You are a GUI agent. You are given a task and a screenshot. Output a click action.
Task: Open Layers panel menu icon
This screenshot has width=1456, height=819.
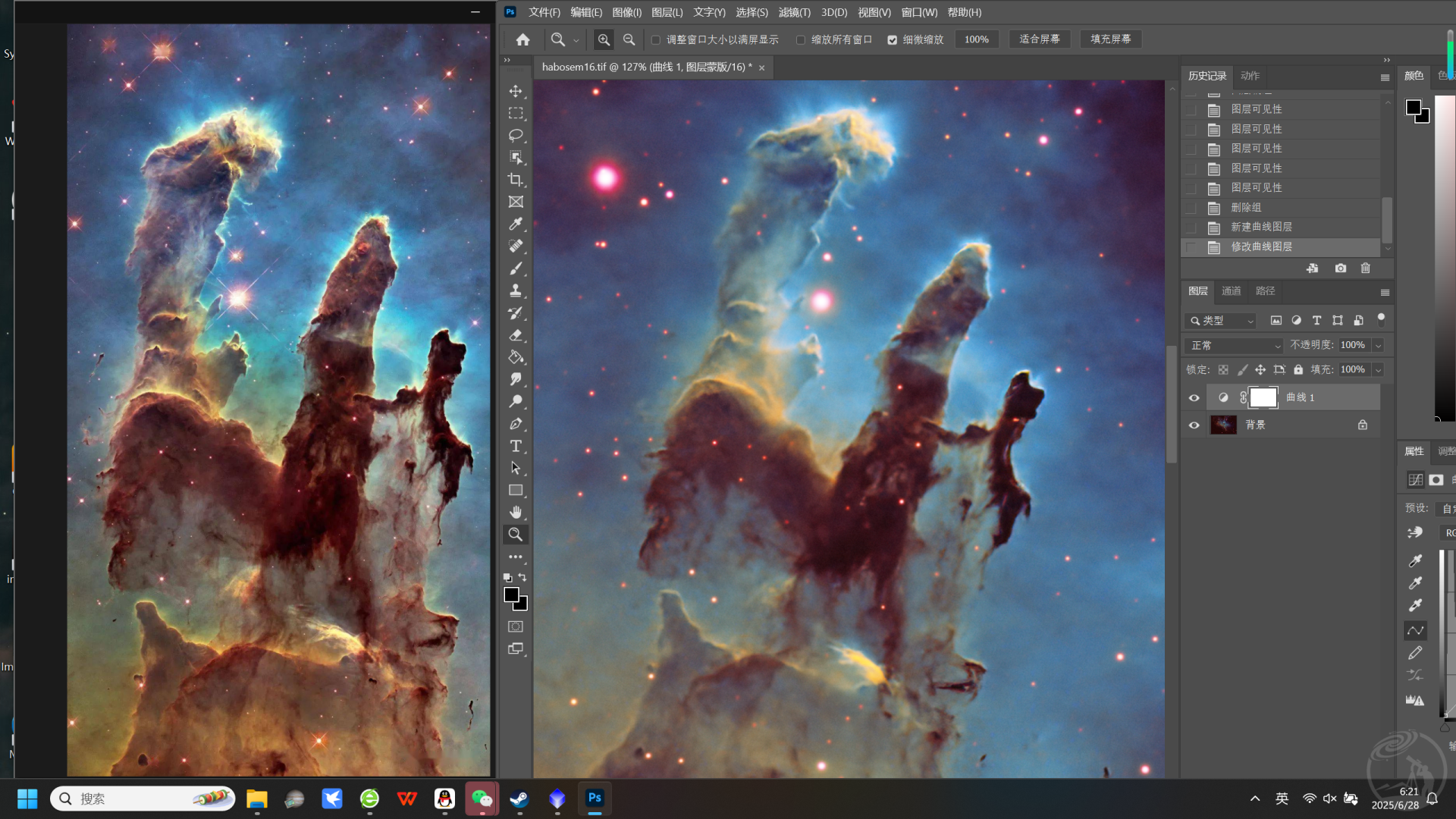pyautogui.click(x=1385, y=292)
